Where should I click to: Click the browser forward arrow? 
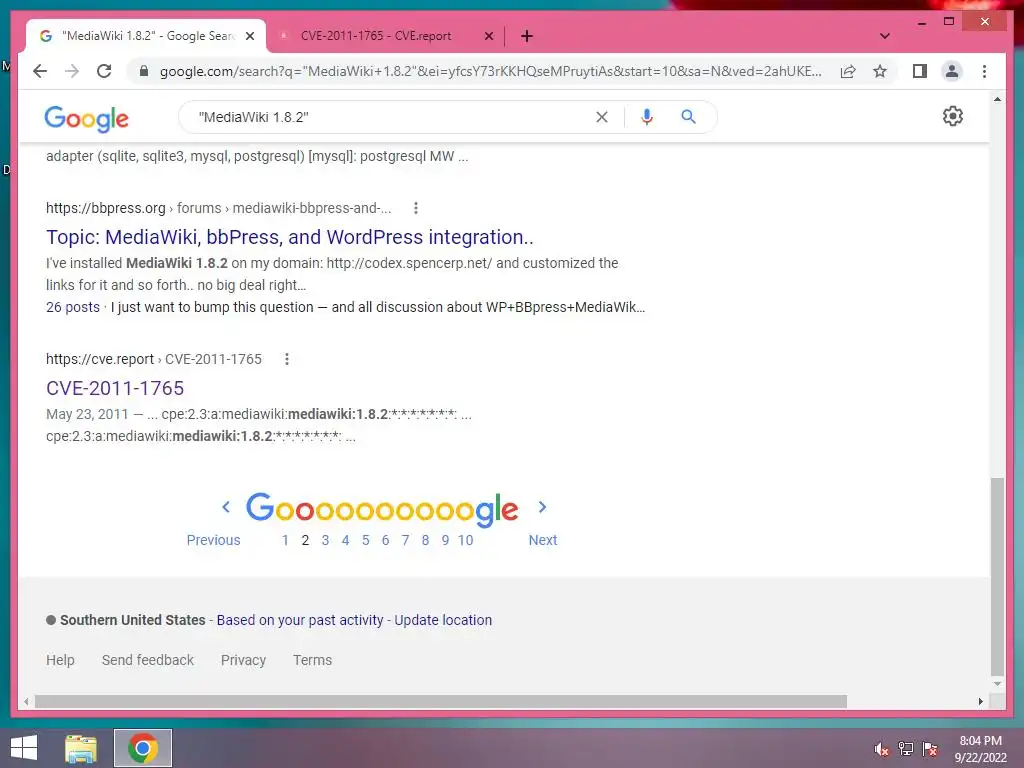click(x=72, y=71)
